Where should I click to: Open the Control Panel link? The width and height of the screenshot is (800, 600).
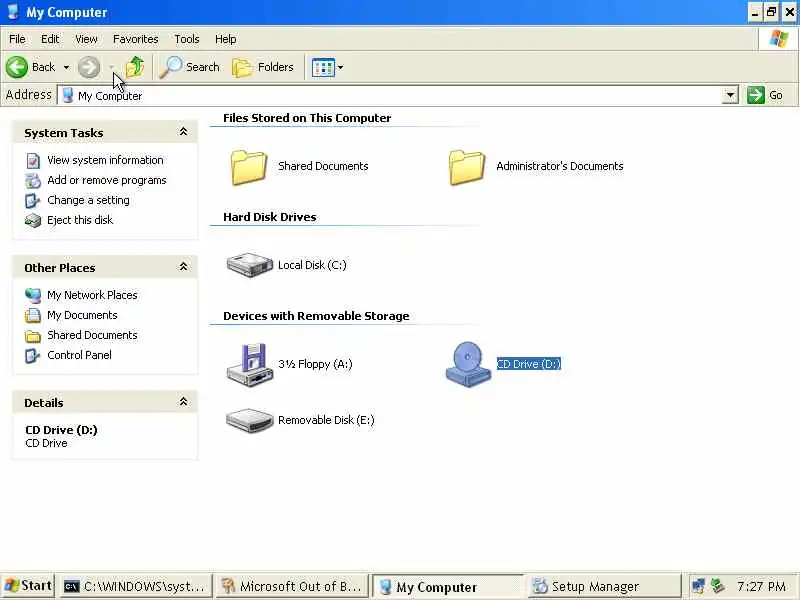click(x=79, y=355)
